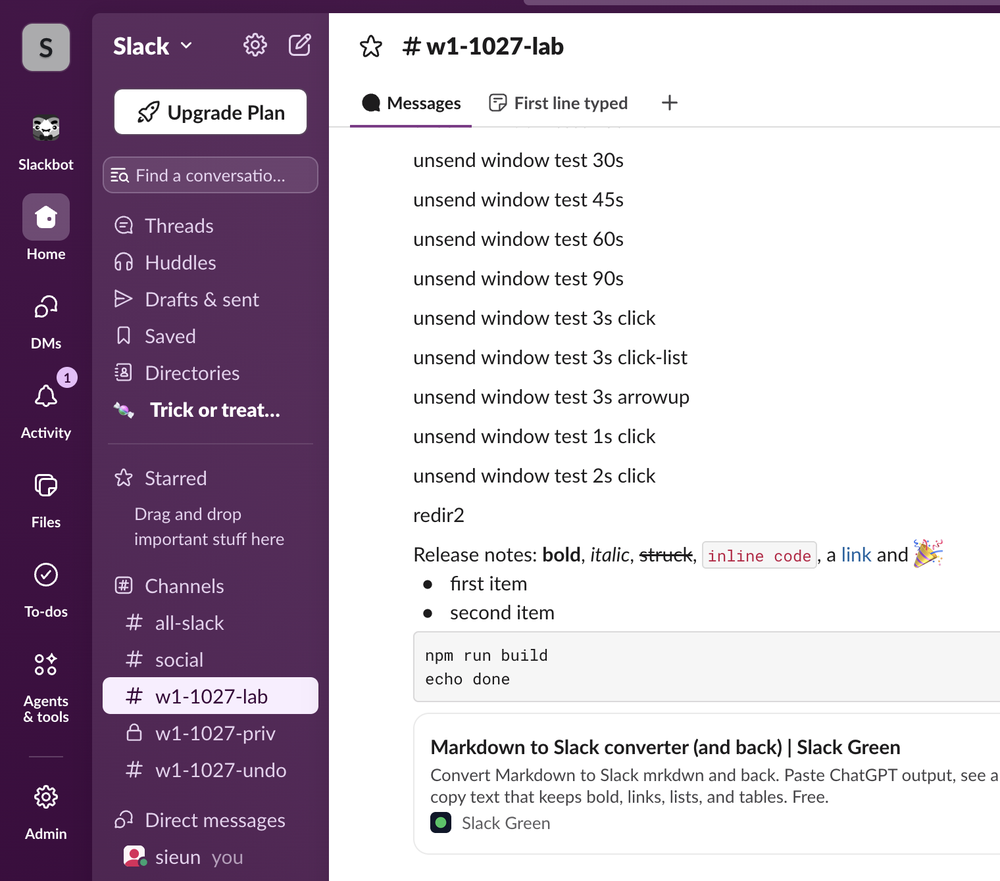Open Files in the left rail
This screenshot has width=1000, height=881.
pyautogui.click(x=46, y=501)
